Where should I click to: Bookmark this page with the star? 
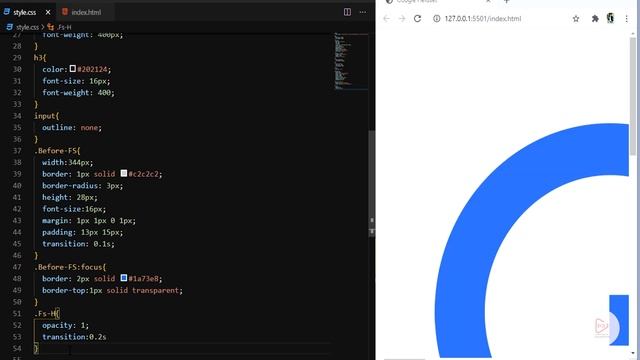pyautogui.click(x=576, y=19)
